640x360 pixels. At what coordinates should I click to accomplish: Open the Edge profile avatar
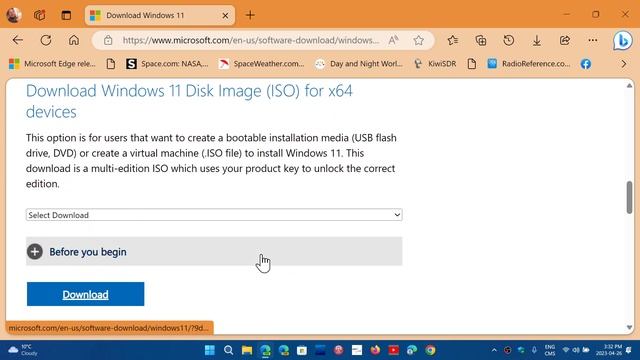pyautogui.click(x=14, y=15)
